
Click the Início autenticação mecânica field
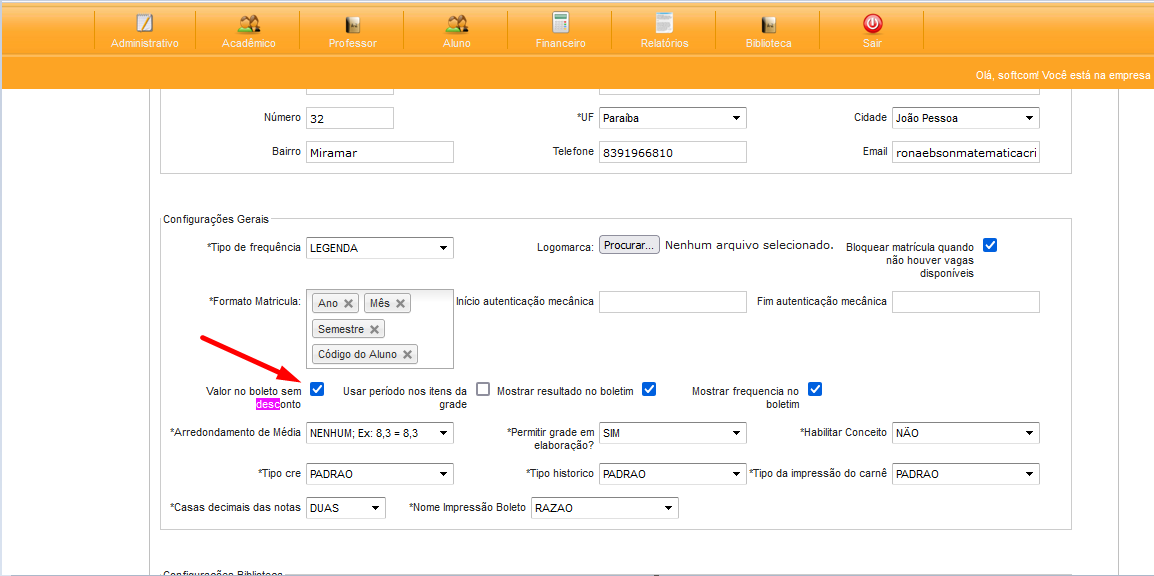(672, 302)
